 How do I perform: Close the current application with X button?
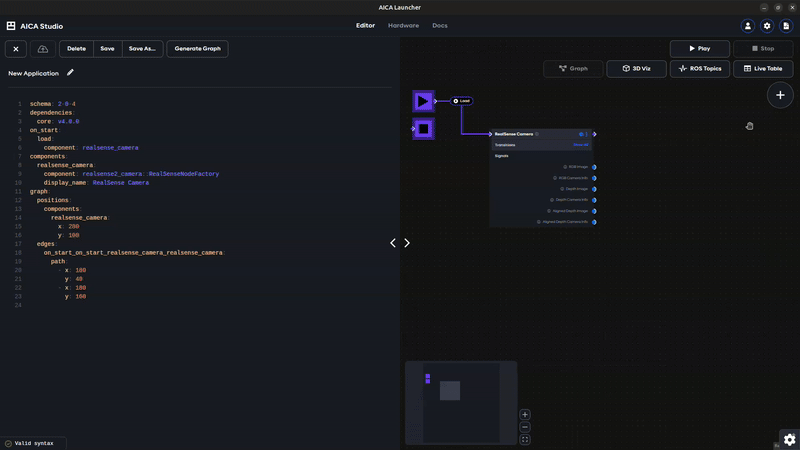click(16, 49)
